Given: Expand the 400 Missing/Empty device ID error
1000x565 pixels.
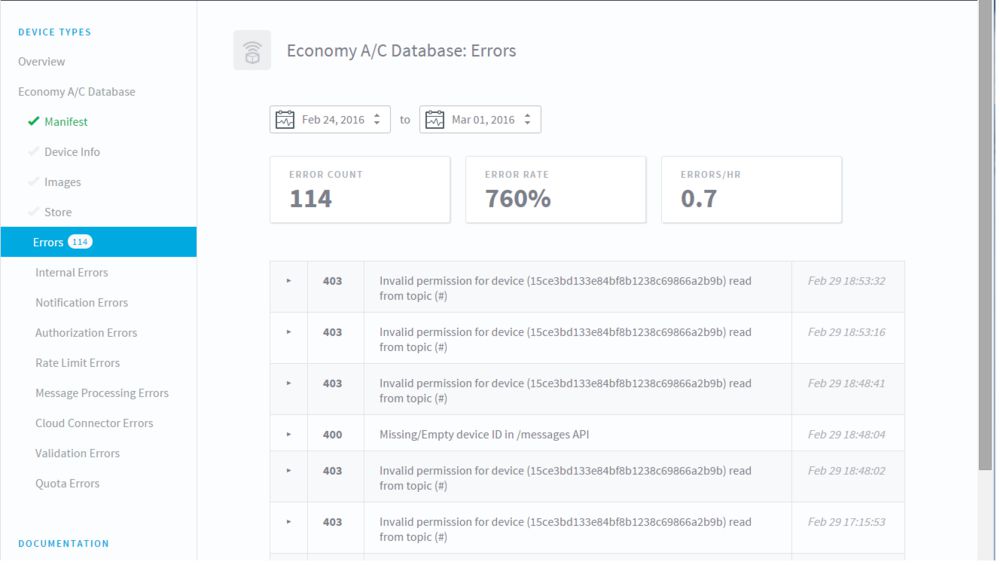Looking at the screenshot, I should [x=290, y=435].
